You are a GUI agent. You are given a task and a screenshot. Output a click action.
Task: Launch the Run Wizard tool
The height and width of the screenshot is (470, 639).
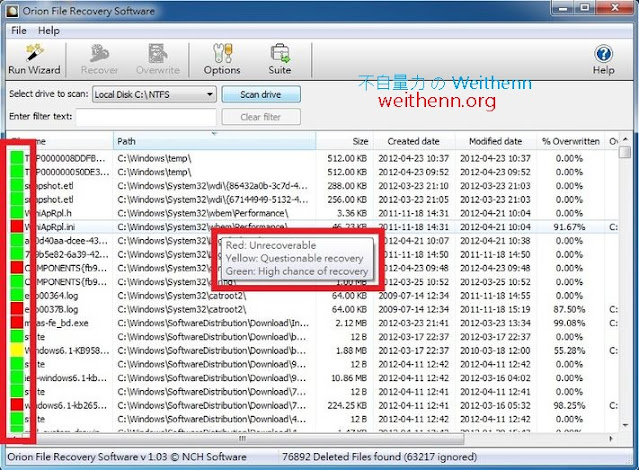click(35, 60)
